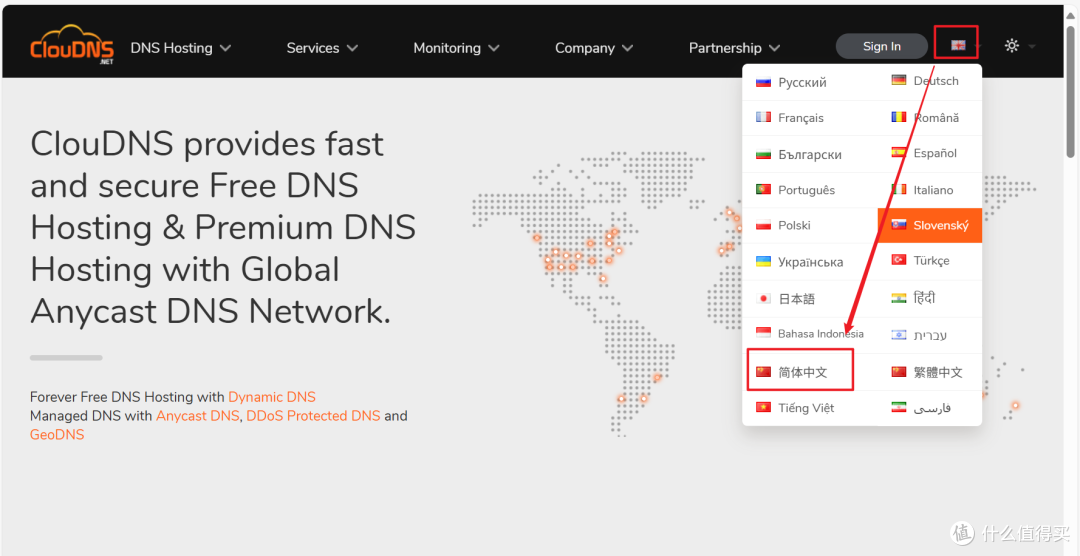The width and height of the screenshot is (1080, 556).
Task: Click the German flag icon
Action: point(898,81)
